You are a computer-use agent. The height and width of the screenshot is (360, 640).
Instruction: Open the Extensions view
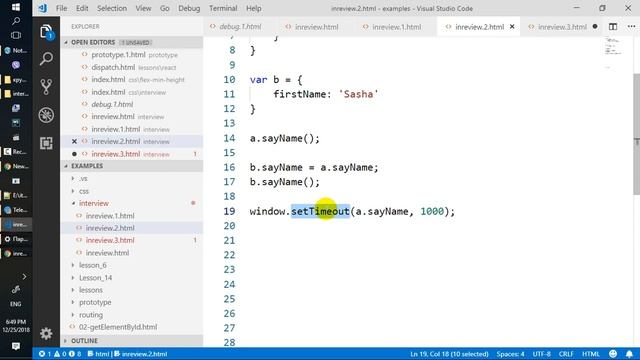[x=46, y=143]
